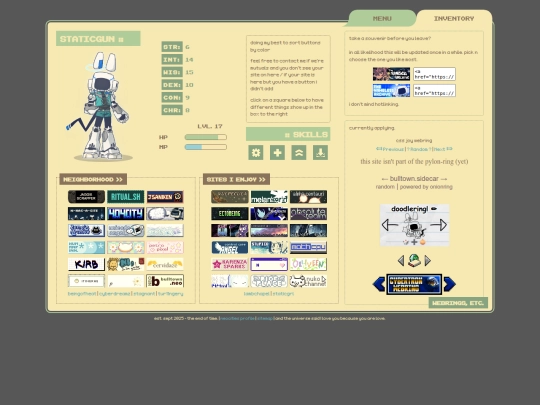Open the sitemap footer link

[x=265, y=318]
